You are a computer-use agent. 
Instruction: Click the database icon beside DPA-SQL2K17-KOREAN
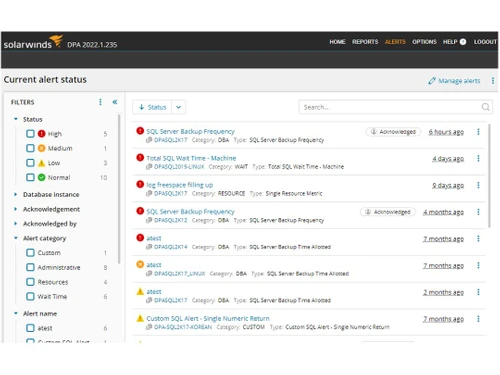tap(149, 327)
